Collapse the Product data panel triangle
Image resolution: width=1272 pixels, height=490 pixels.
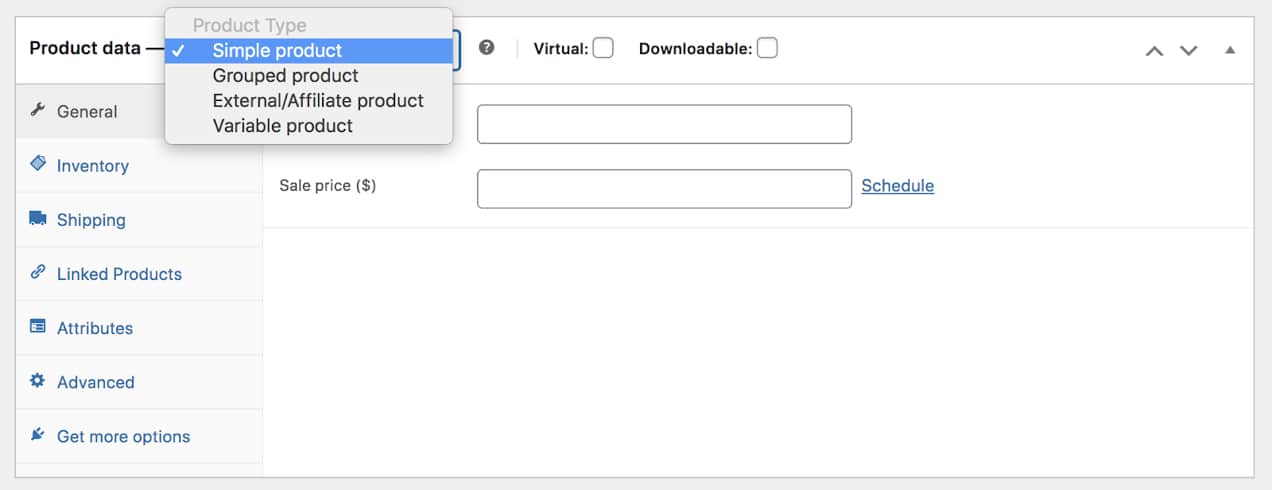[1230, 49]
